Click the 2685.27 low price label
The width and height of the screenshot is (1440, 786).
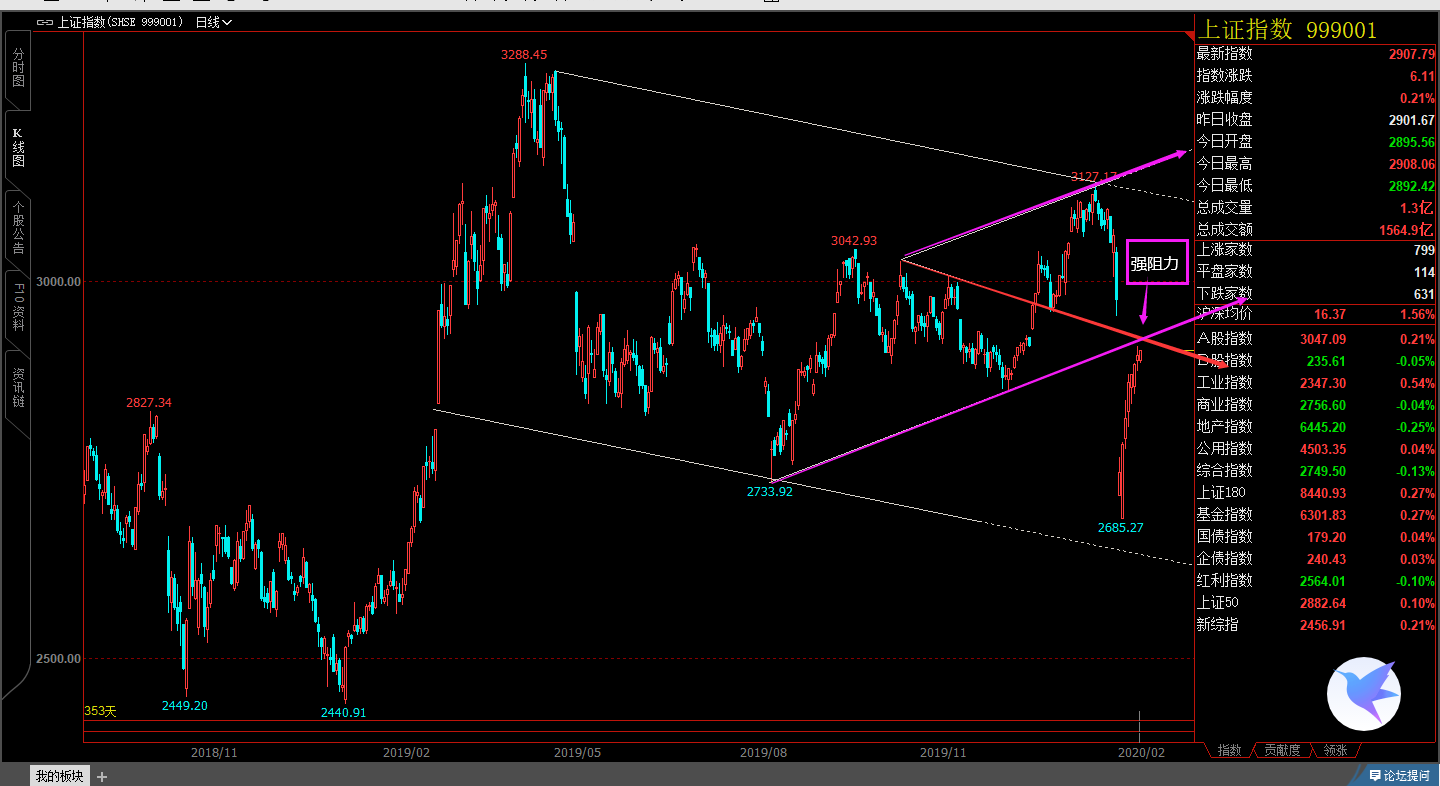pyautogui.click(x=1120, y=527)
